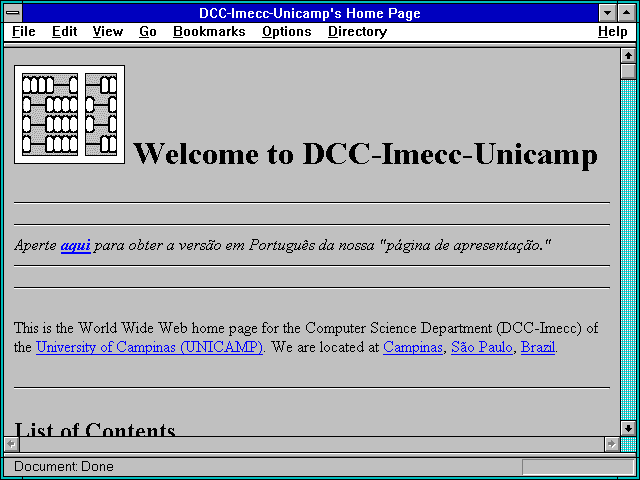Open the Bookmarks menu
This screenshot has height=480, width=640.
pos(209,32)
